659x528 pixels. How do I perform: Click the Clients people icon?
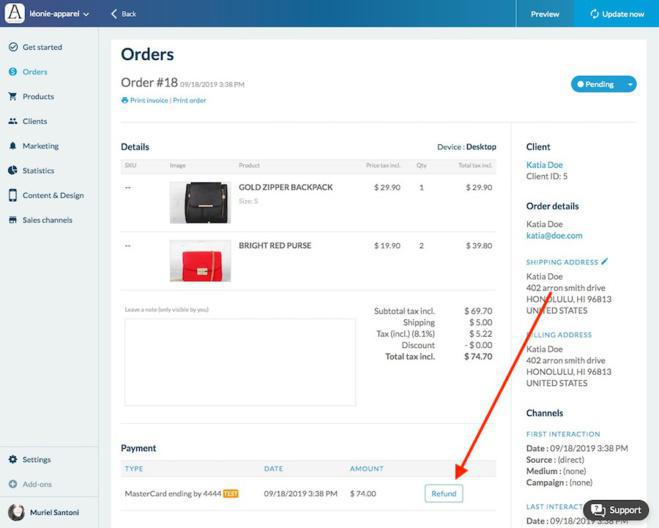(x=13, y=121)
